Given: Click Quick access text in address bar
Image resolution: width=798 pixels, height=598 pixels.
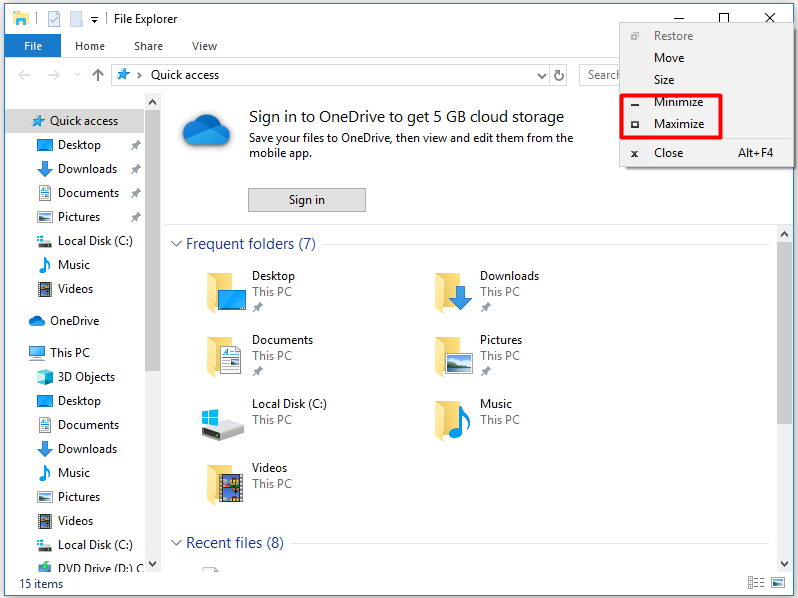Looking at the screenshot, I should tap(185, 75).
